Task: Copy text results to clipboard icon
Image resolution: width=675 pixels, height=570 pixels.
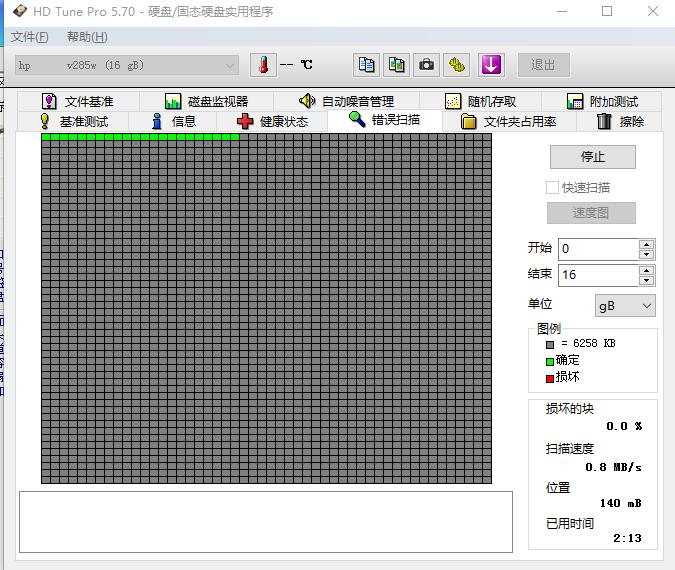Action: tap(366, 65)
